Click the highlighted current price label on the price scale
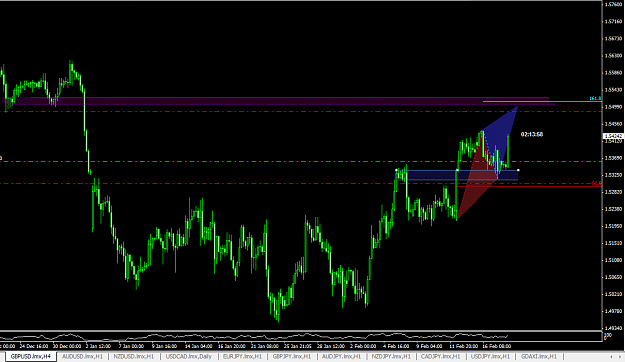Image resolution: width=625 pixels, height=362 pixels. (613, 136)
